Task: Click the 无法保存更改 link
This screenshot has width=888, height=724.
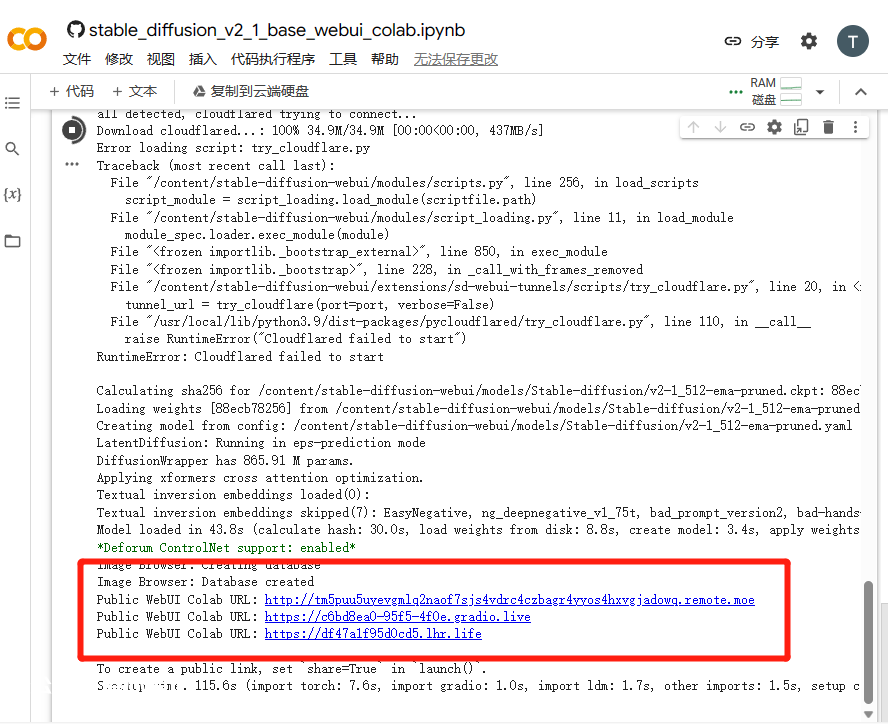Action: click(x=455, y=59)
